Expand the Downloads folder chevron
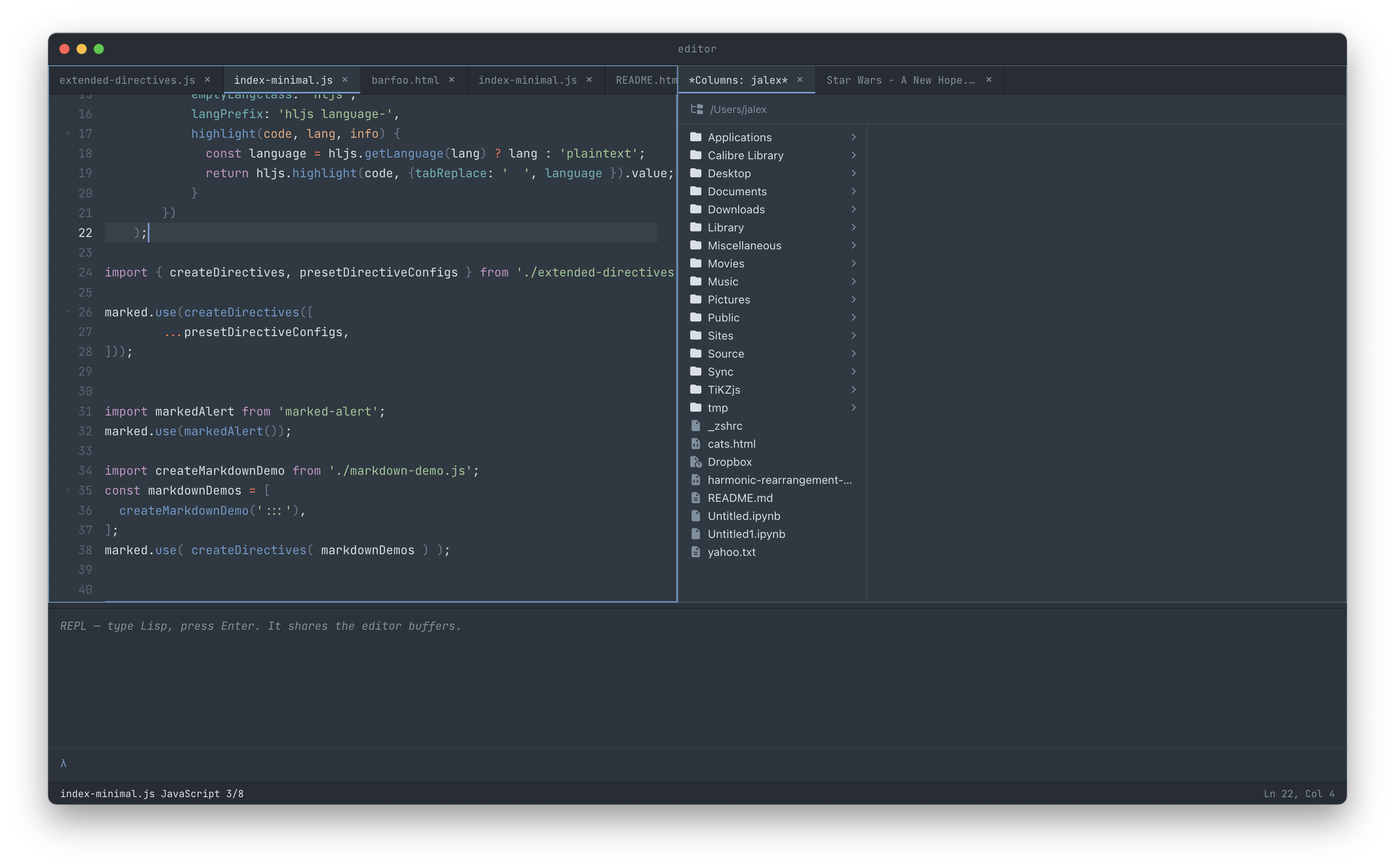Screen dimensions: 1395x868 click(853, 209)
